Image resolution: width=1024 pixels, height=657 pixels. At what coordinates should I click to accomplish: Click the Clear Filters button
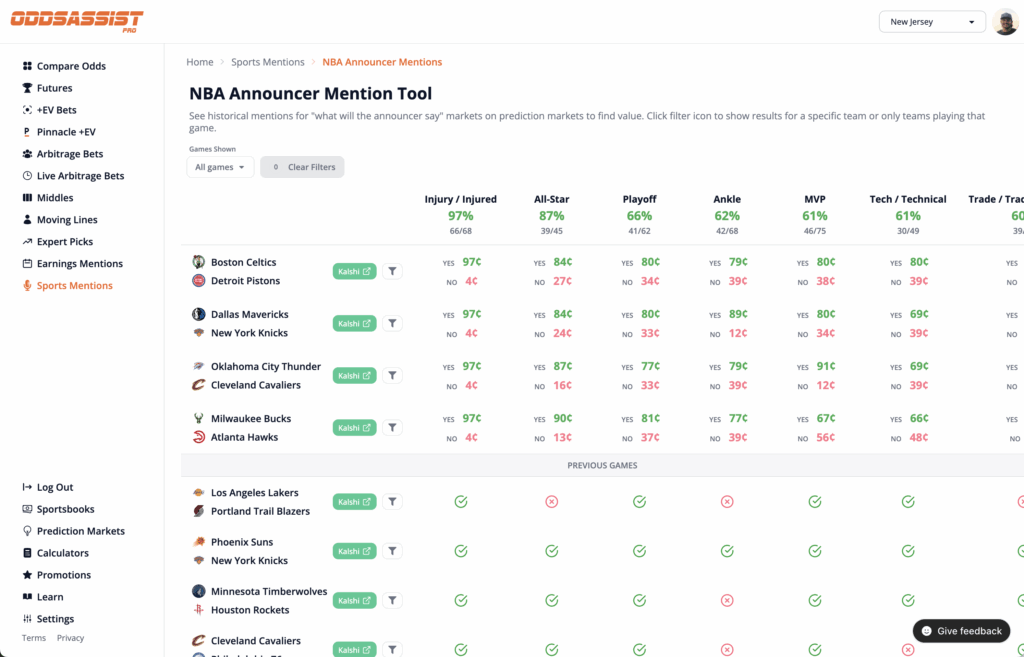pos(302,167)
